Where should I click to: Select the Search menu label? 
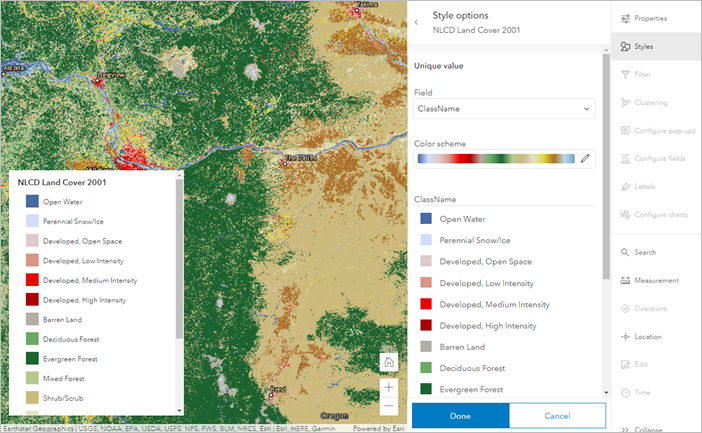pyautogui.click(x=645, y=252)
